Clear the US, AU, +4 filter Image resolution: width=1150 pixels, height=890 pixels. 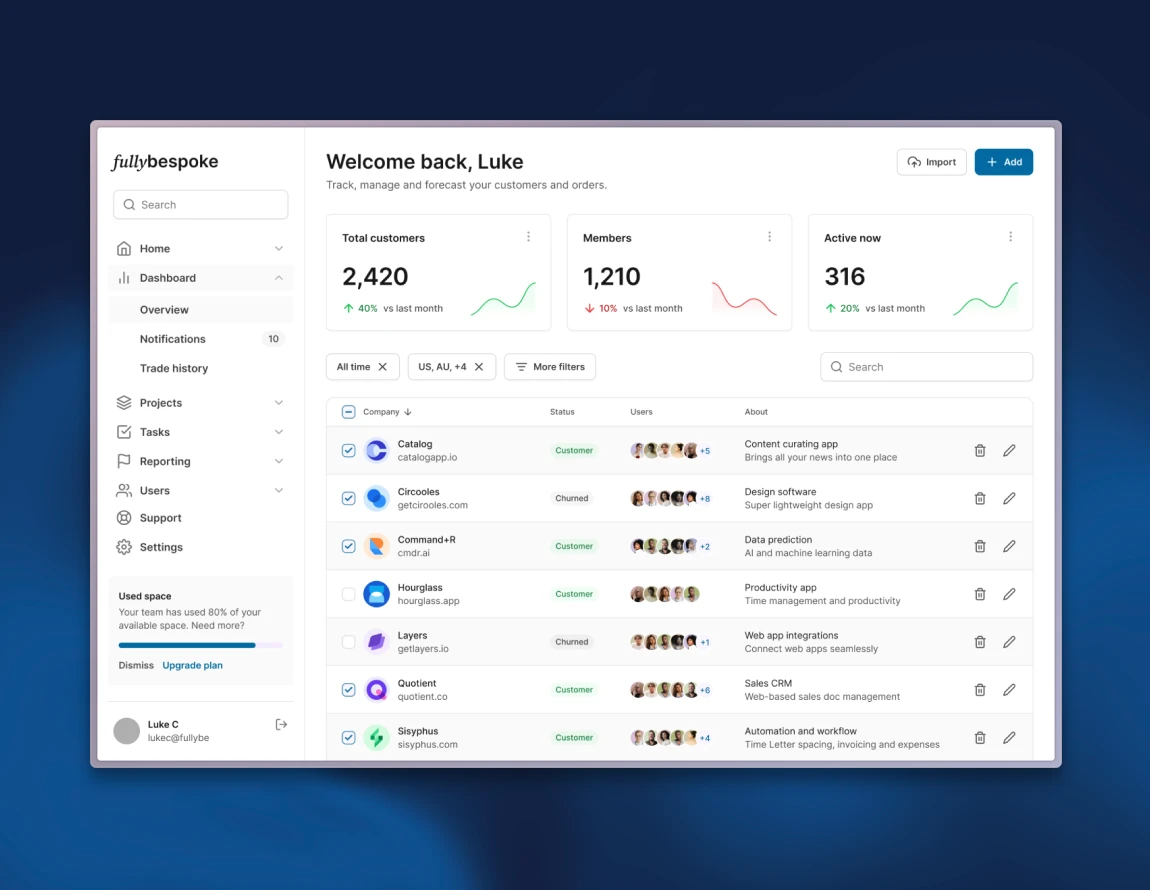tap(479, 367)
